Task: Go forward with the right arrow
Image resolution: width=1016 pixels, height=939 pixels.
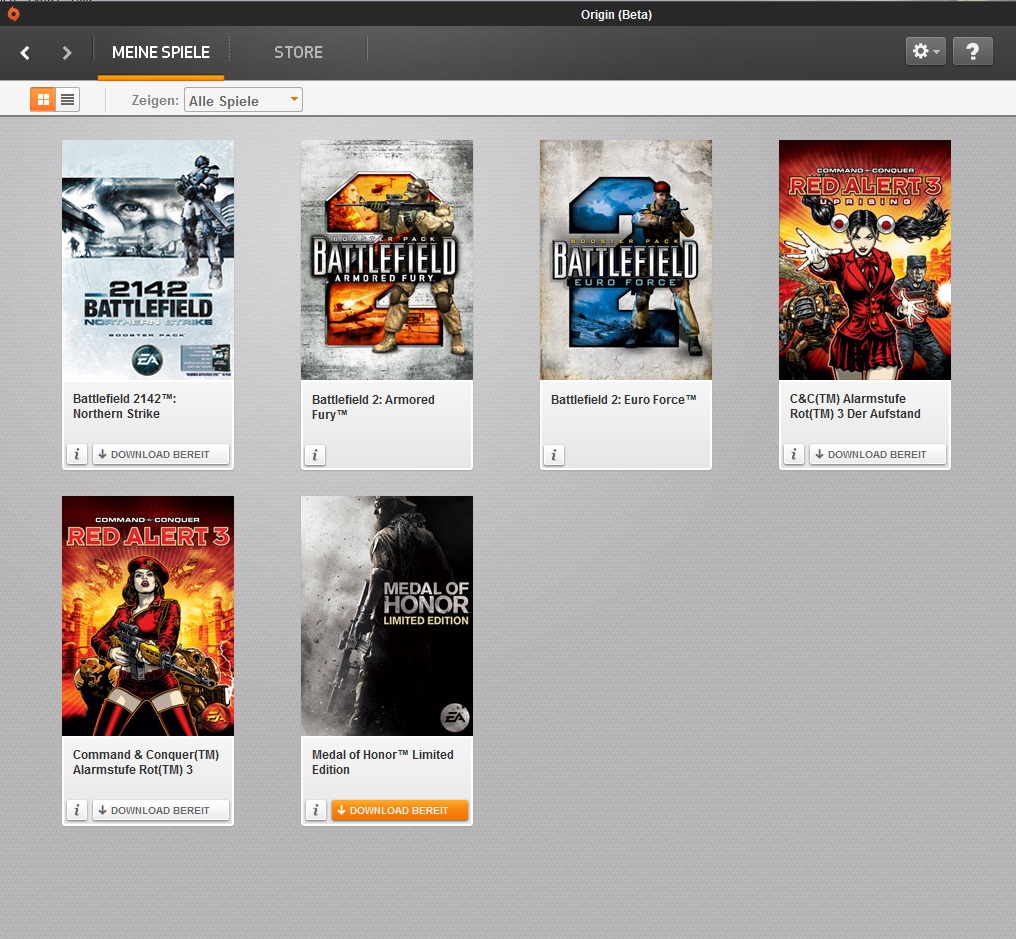Action: pyautogui.click(x=67, y=52)
